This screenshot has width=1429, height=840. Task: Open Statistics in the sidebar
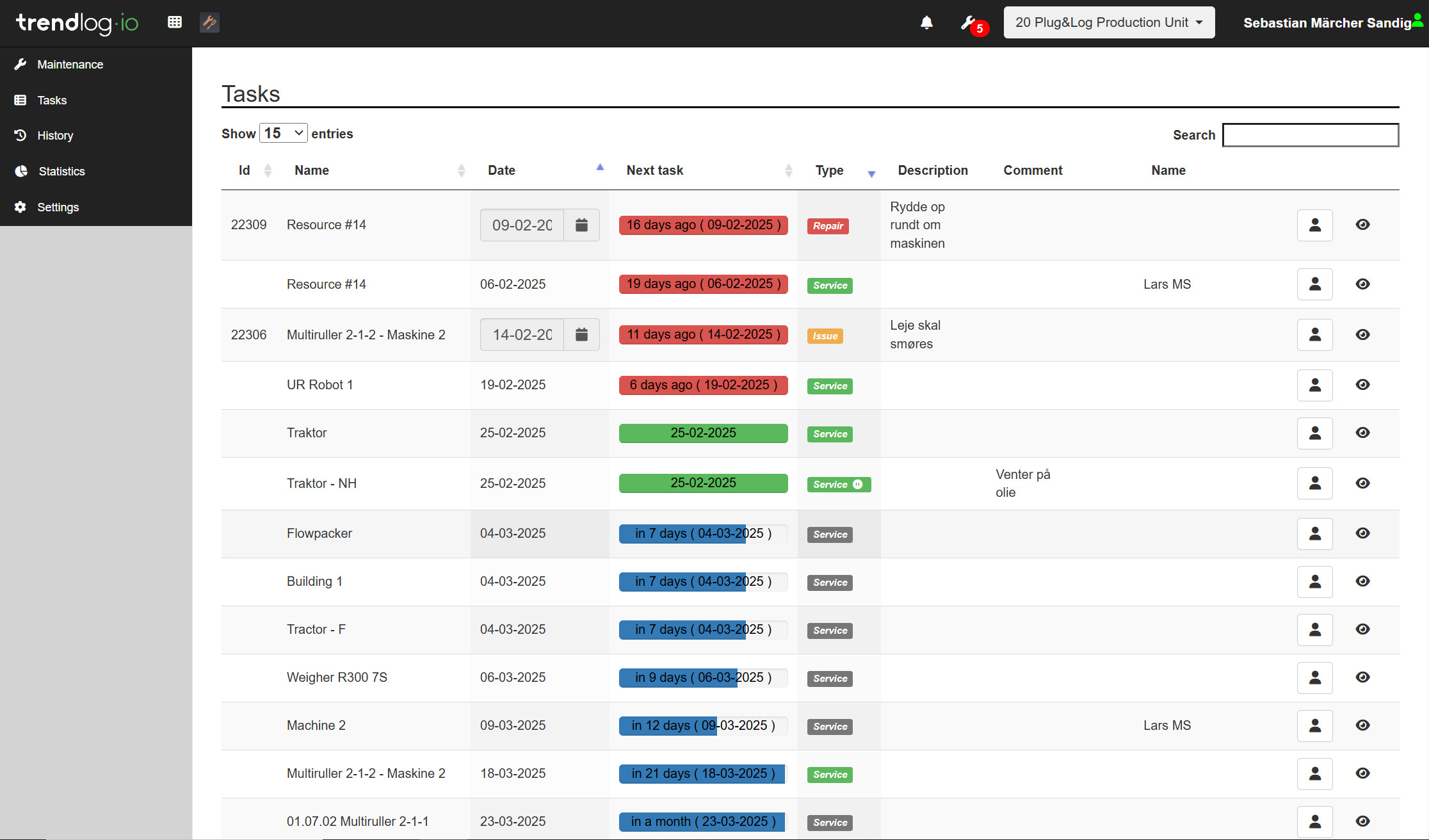[96, 172]
